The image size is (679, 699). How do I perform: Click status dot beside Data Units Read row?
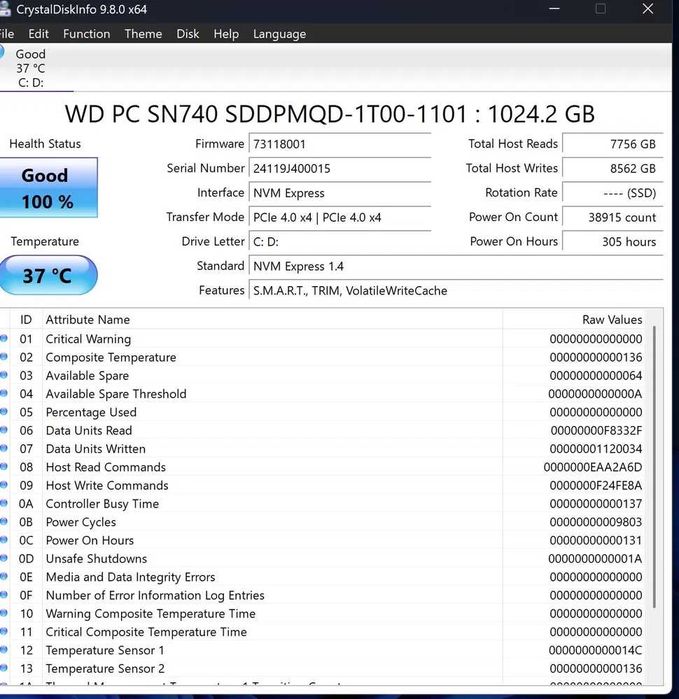click(4, 430)
